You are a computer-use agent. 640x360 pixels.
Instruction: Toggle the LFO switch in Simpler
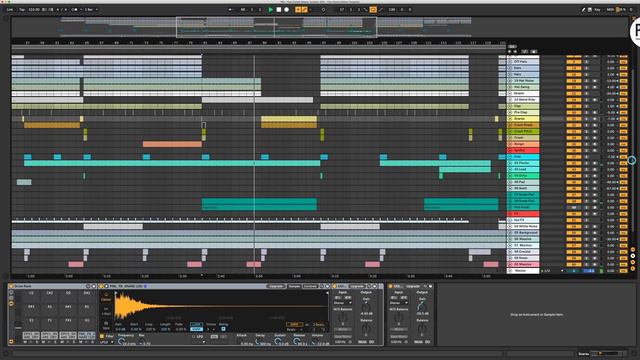point(194,337)
